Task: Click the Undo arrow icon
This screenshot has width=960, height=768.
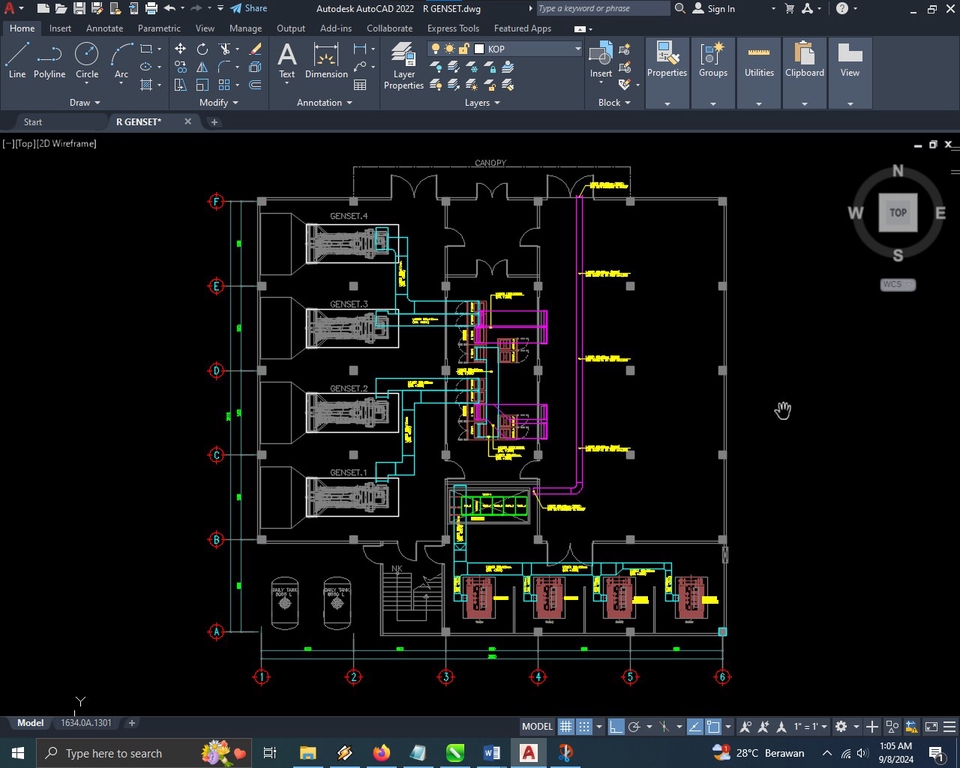Action: click(x=170, y=9)
